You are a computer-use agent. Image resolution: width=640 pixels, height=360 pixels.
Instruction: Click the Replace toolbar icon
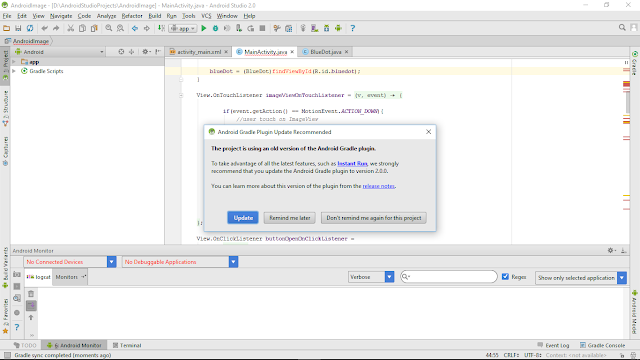click(x=120, y=28)
